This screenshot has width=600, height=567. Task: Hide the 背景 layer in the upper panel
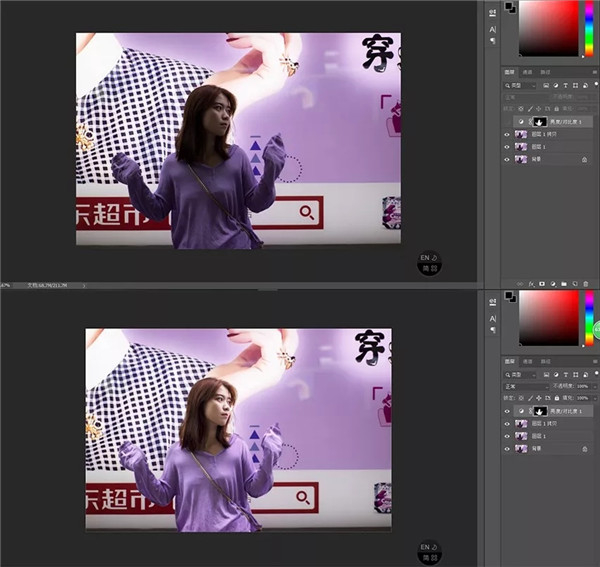tap(508, 159)
